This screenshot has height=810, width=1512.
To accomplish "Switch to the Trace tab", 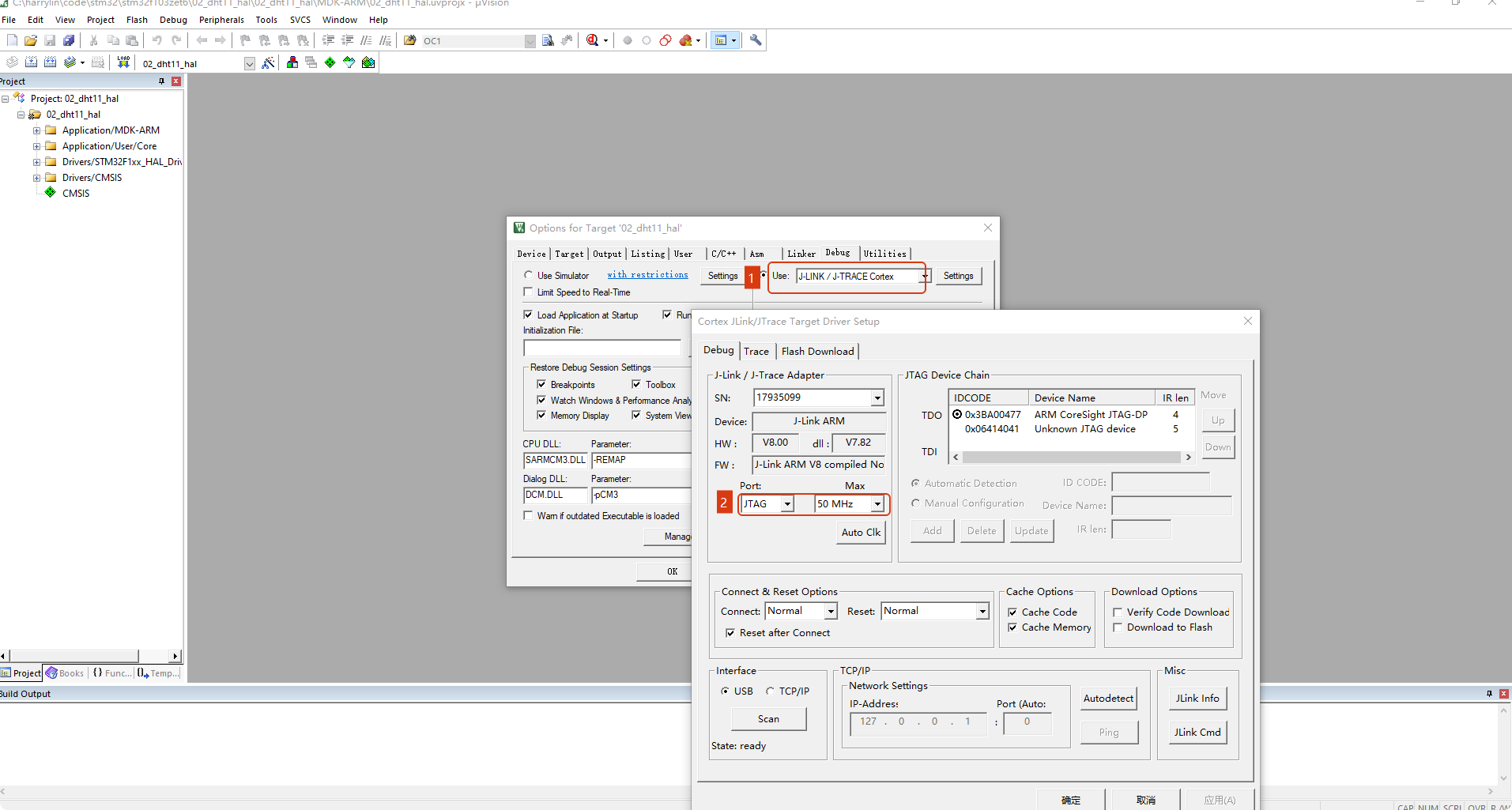I will 756,351.
